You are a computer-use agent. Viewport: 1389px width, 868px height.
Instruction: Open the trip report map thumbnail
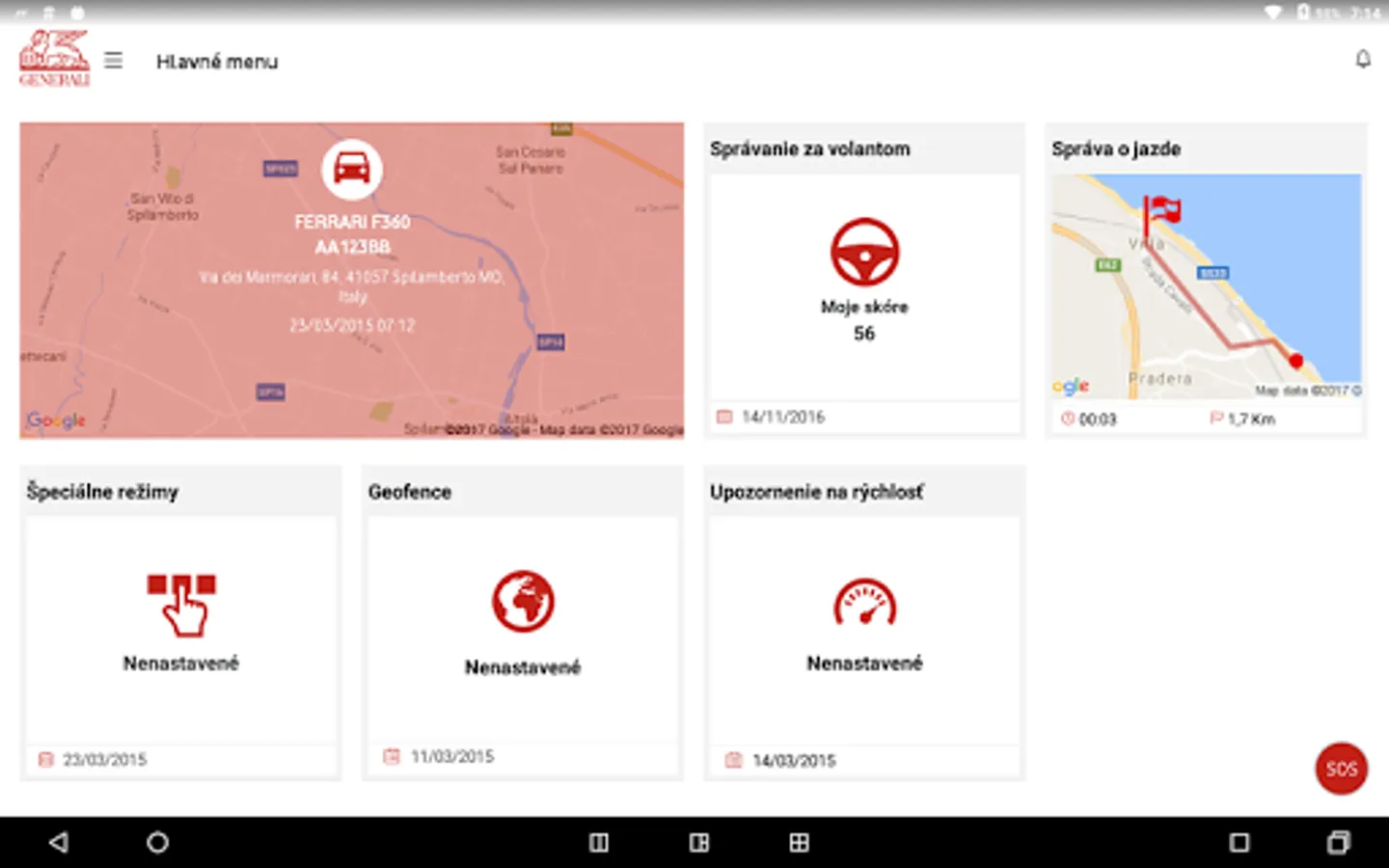point(1207,286)
